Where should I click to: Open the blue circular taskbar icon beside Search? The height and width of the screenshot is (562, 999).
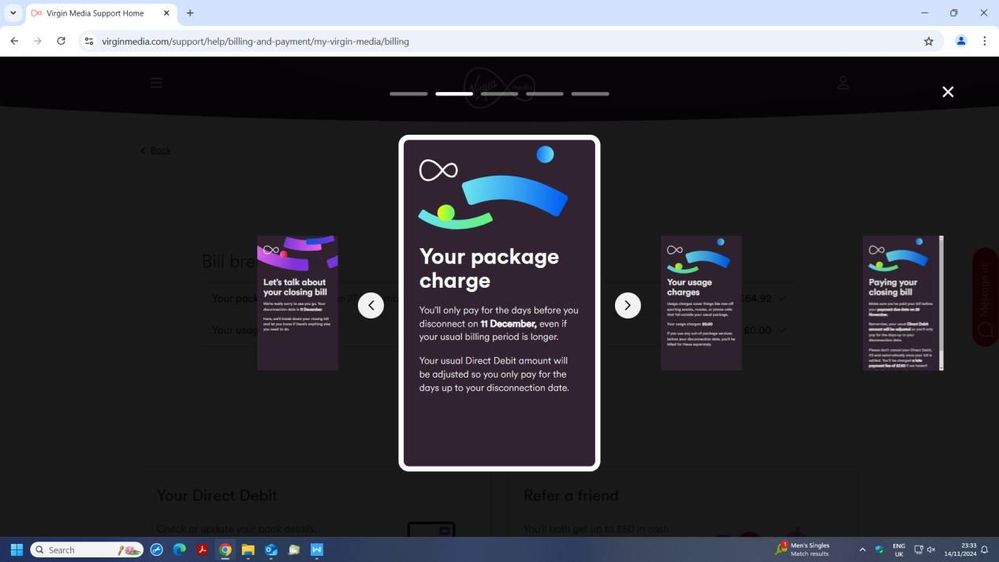(157, 549)
